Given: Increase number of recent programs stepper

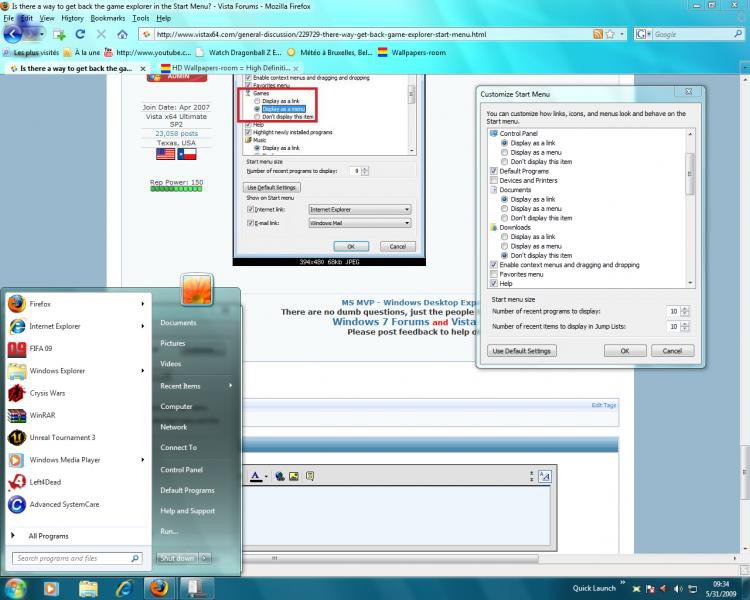Looking at the screenshot, I should 684,309.
